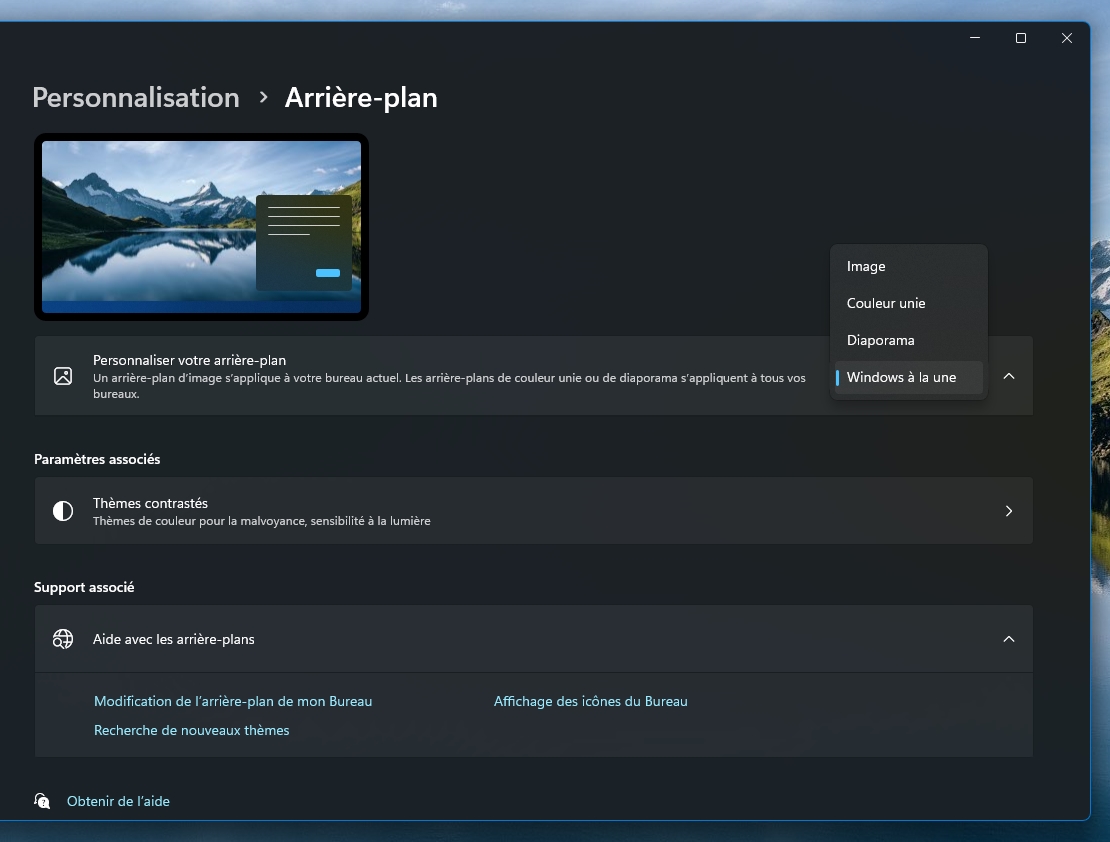The width and height of the screenshot is (1110, 842).
Task: Click the Obtenir de l'aide link
Action: (118, 801)
